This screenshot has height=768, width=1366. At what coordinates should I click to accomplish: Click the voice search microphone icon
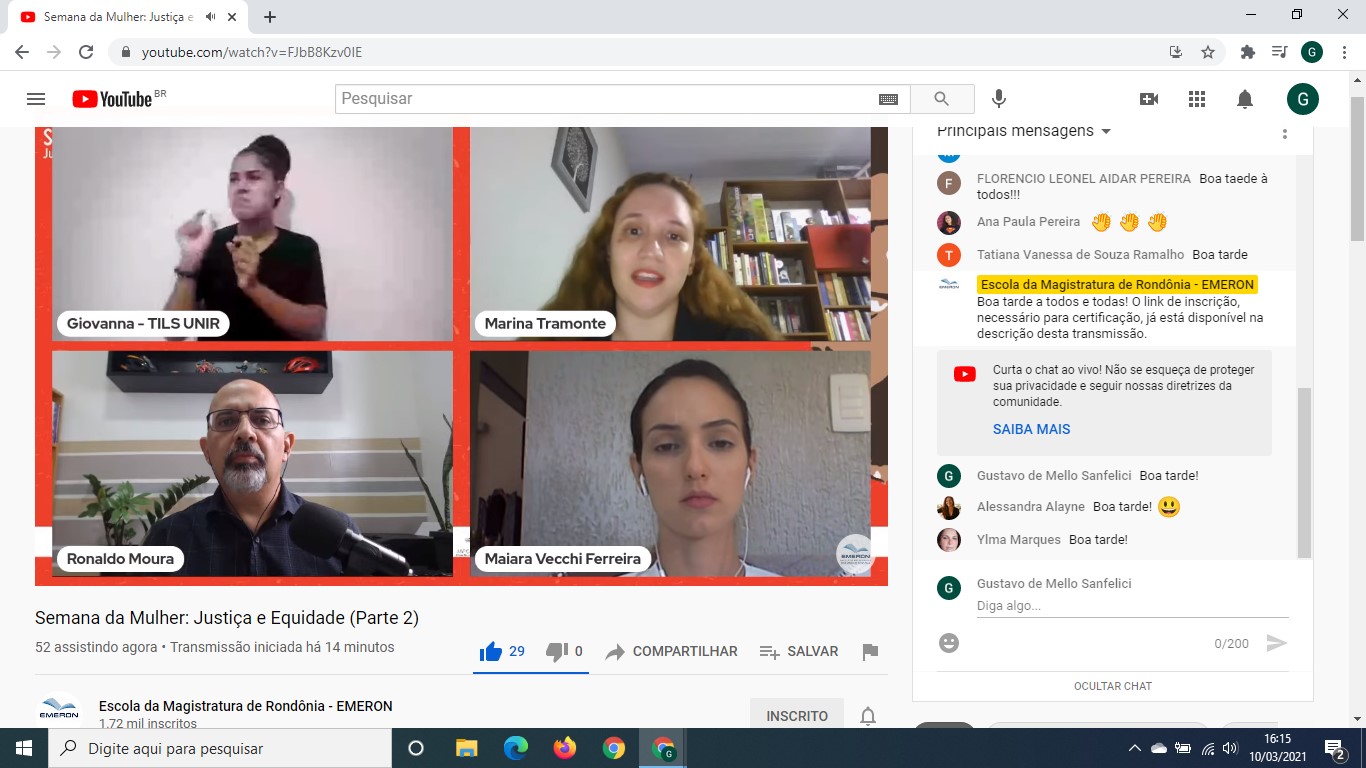(x=998, y=99)
